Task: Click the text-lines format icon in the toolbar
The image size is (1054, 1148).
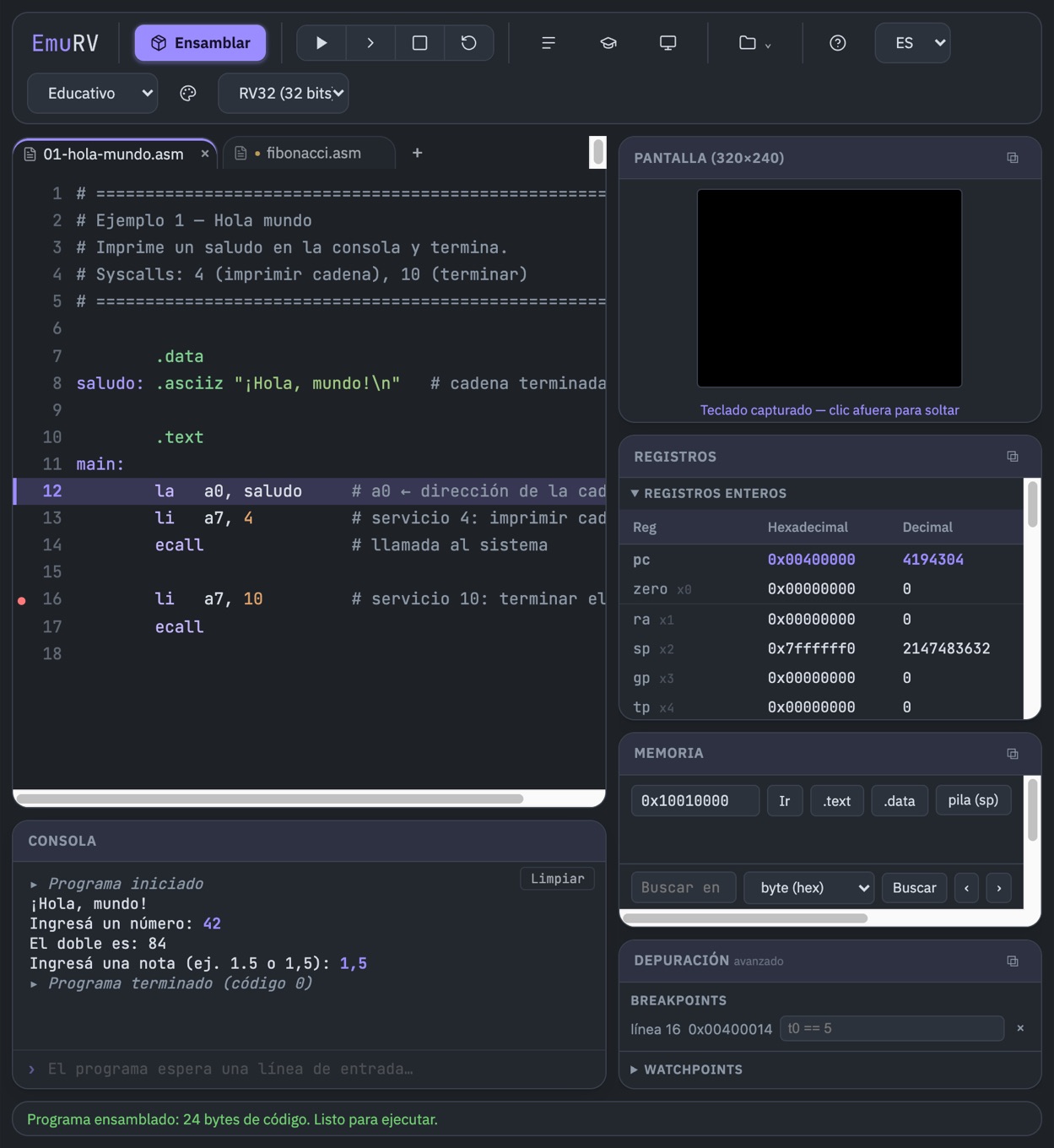Action: pos(549,43)
